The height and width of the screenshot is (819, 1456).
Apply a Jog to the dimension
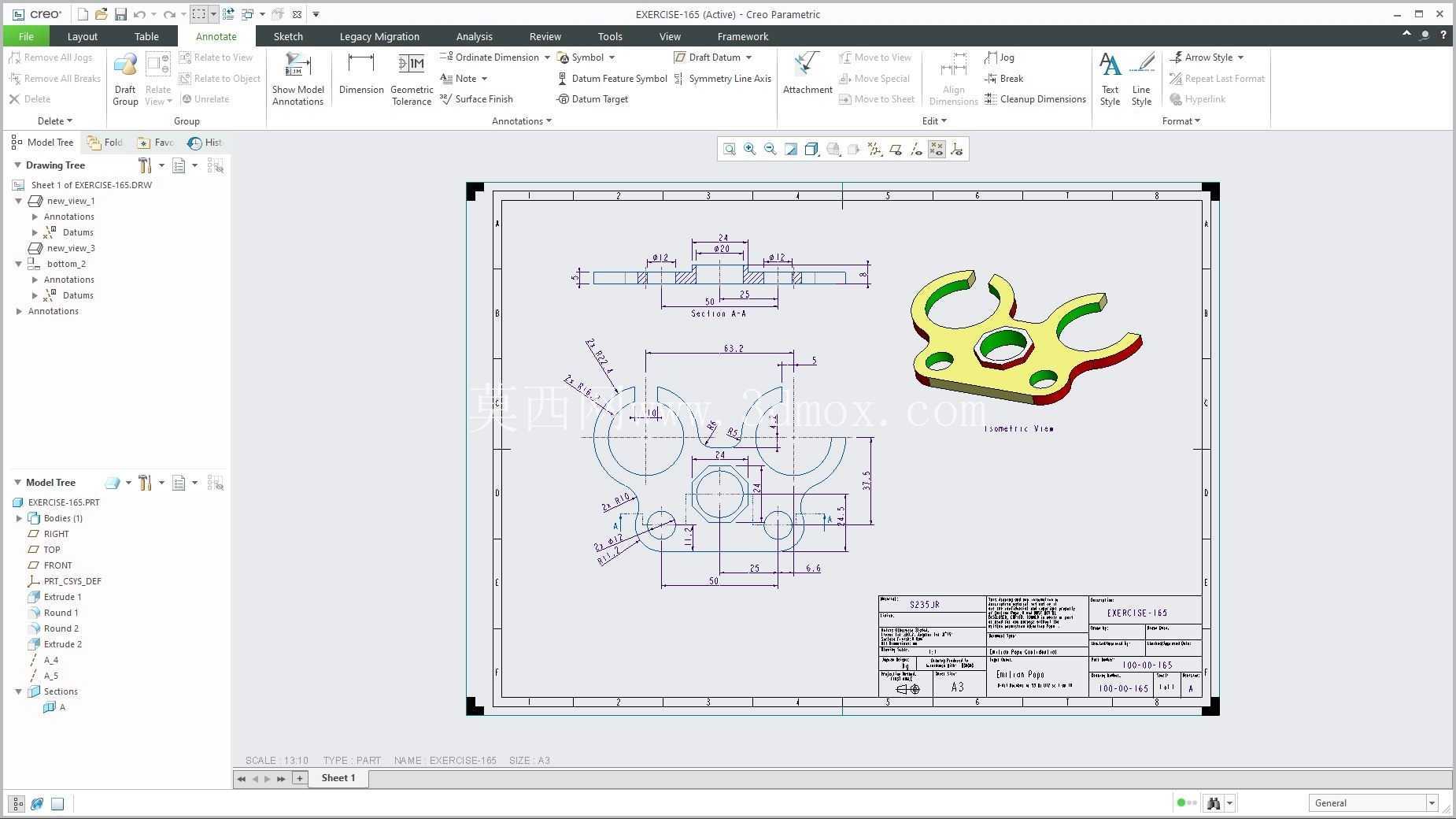pyautogui.click(x=1000, y=57)
